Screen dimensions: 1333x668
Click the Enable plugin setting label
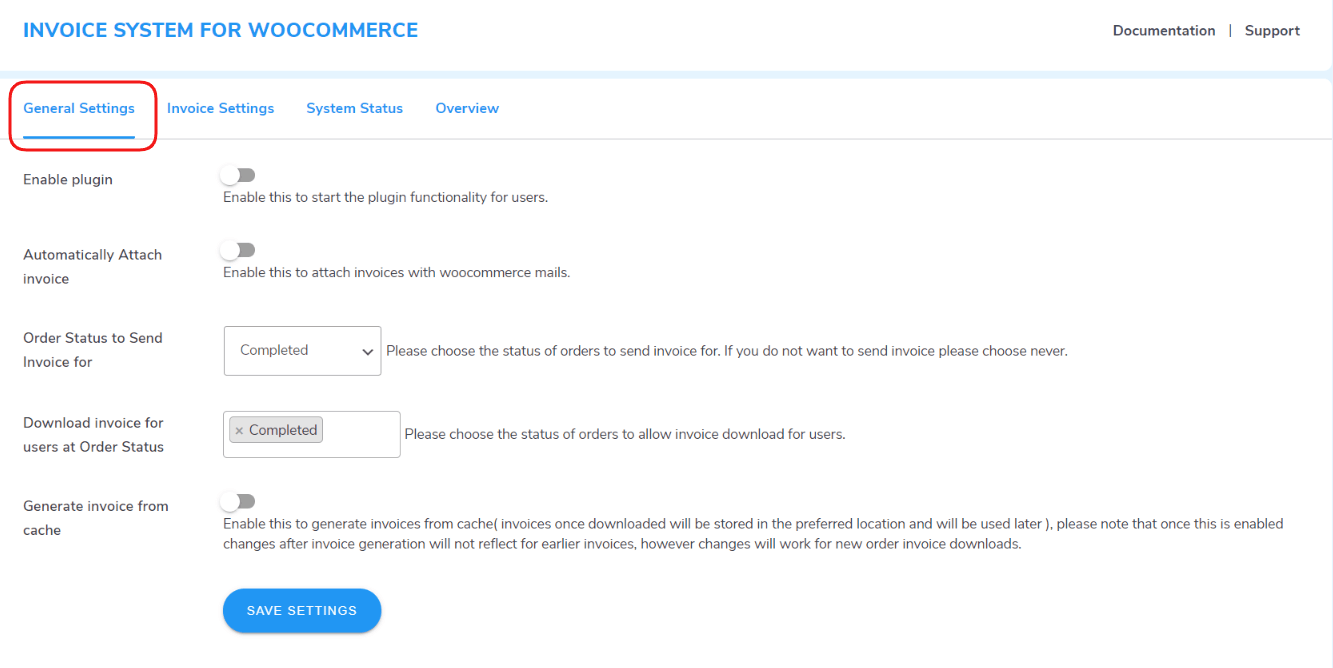[x=67, y=179]
